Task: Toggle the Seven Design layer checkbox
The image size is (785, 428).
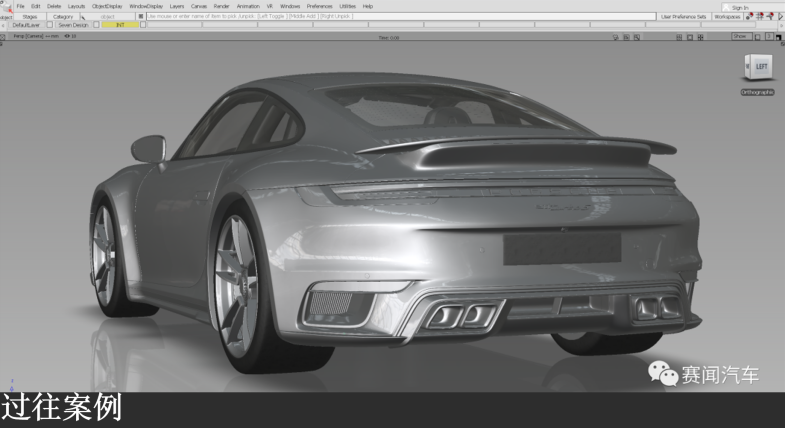Action: tap(96, 25)
